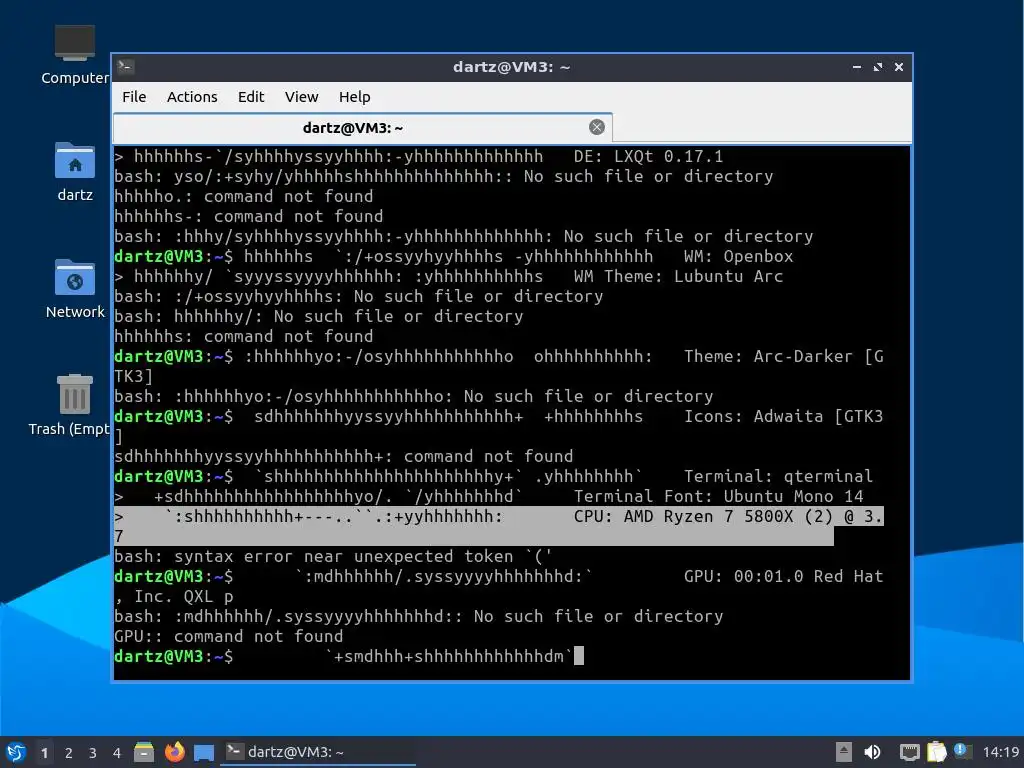Launch Firefox from the panel
1024x768 pixels.
tap(174, 752)
